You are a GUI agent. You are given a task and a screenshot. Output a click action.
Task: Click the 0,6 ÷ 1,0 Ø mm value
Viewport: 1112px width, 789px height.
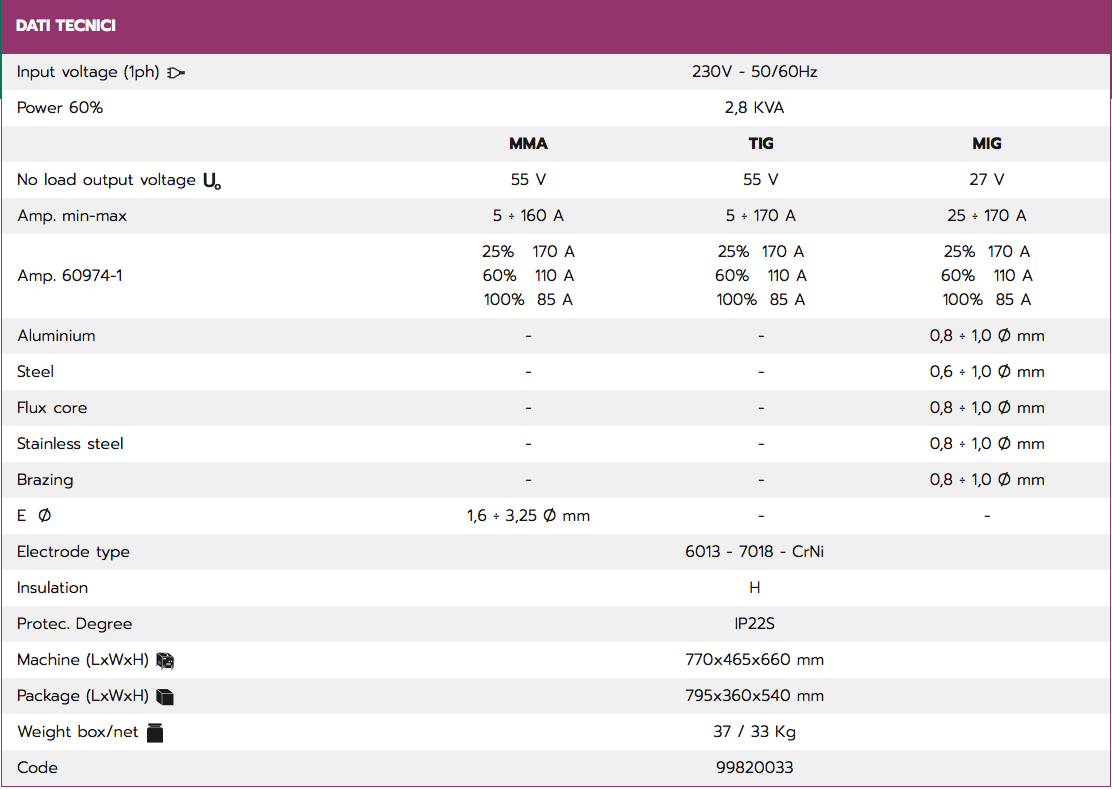coord(986,371)
